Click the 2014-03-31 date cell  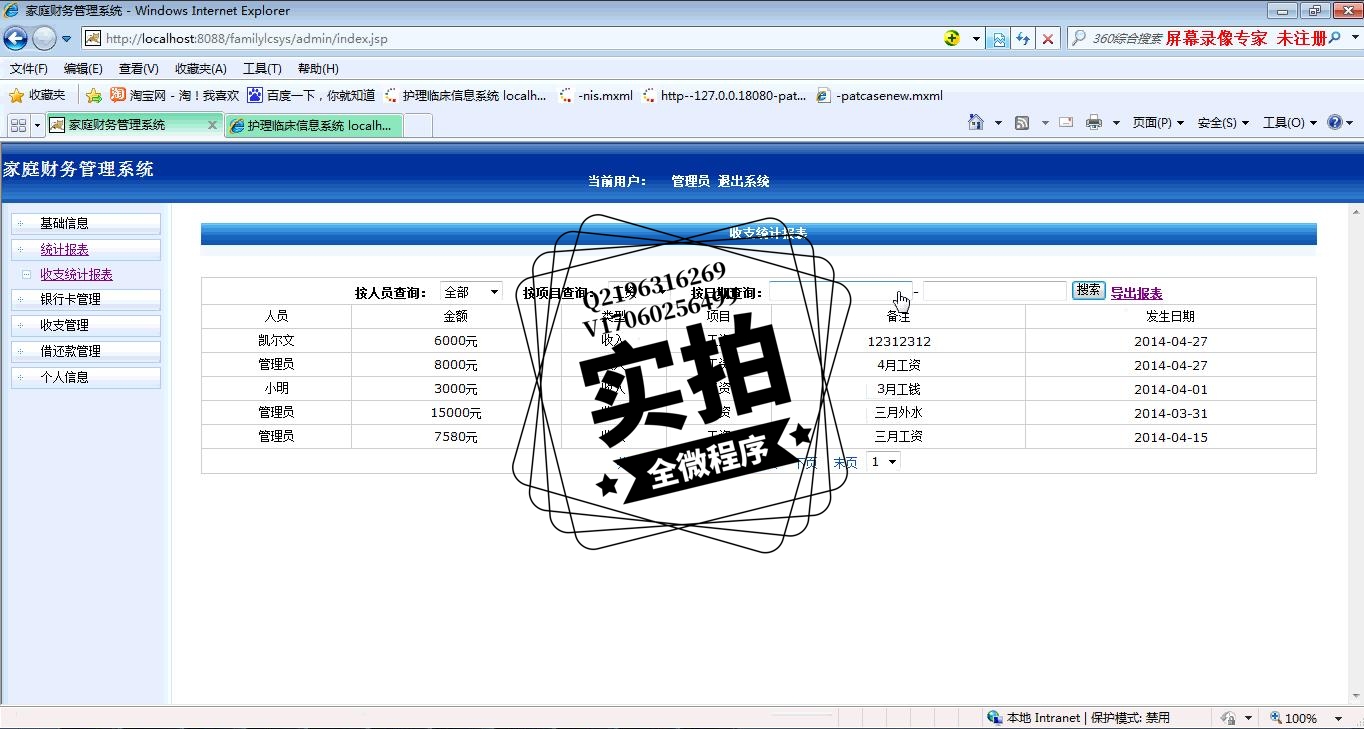[1170, 413]
